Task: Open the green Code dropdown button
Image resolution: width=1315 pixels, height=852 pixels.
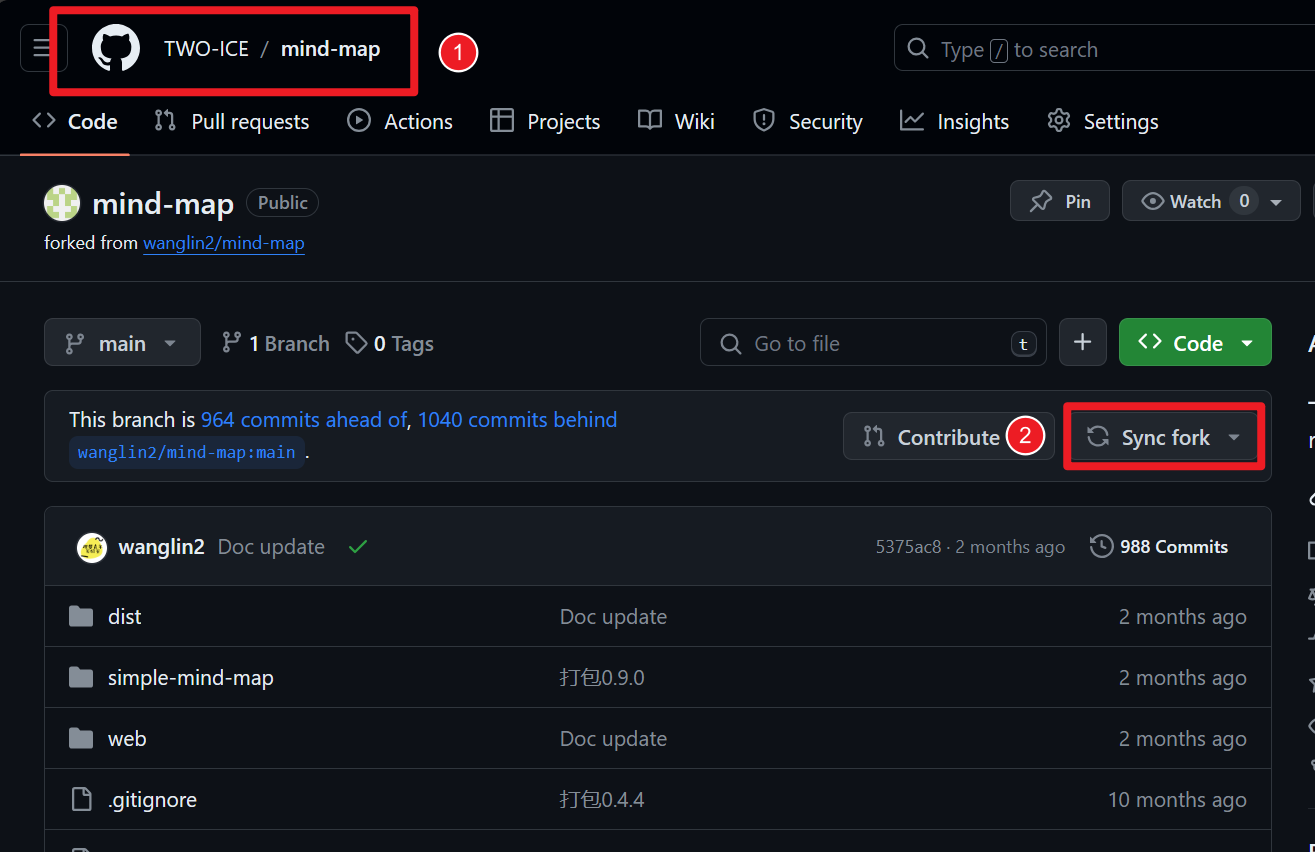Action: (x=1195, y=343)
